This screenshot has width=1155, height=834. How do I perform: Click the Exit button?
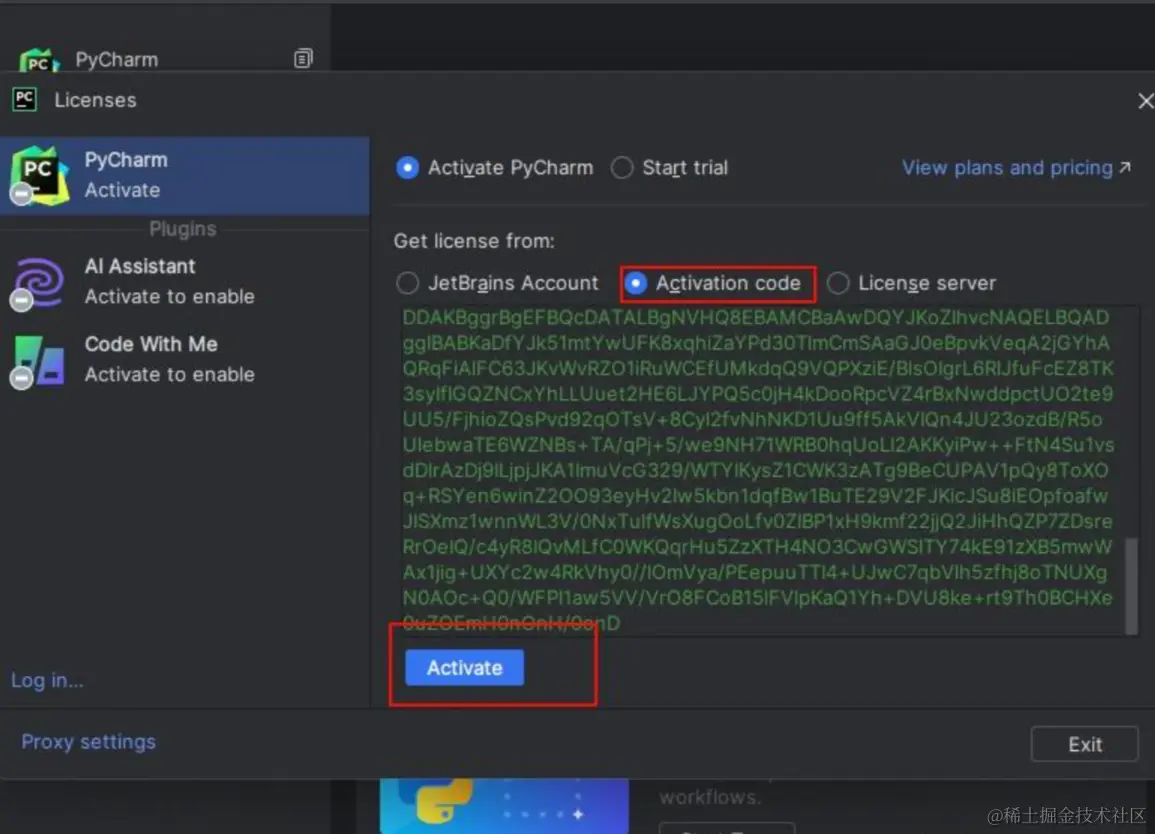point(1084,744)
